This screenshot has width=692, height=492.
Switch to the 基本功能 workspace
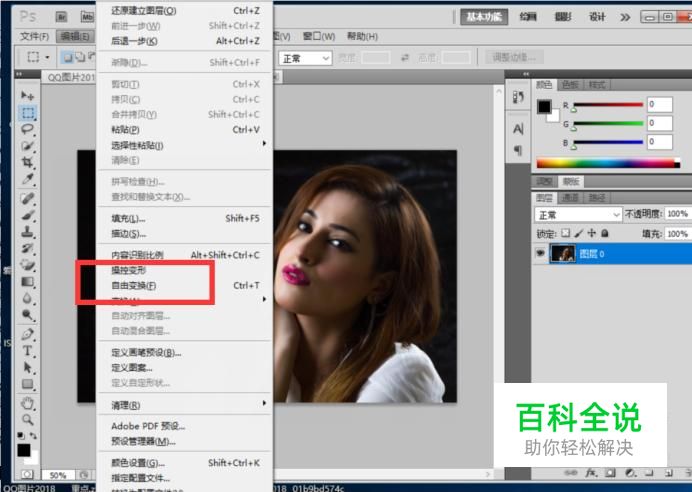(x=484, y=17)
